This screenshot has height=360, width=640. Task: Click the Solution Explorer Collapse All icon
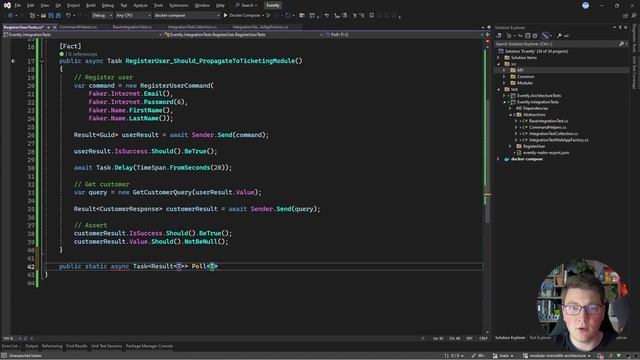coord(528,36)
